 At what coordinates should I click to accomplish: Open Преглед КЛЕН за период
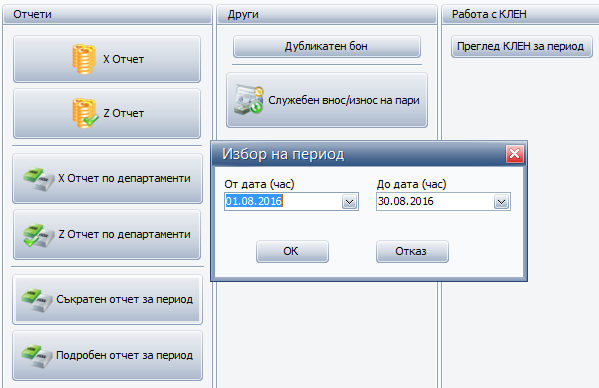(x=521, y=47)
